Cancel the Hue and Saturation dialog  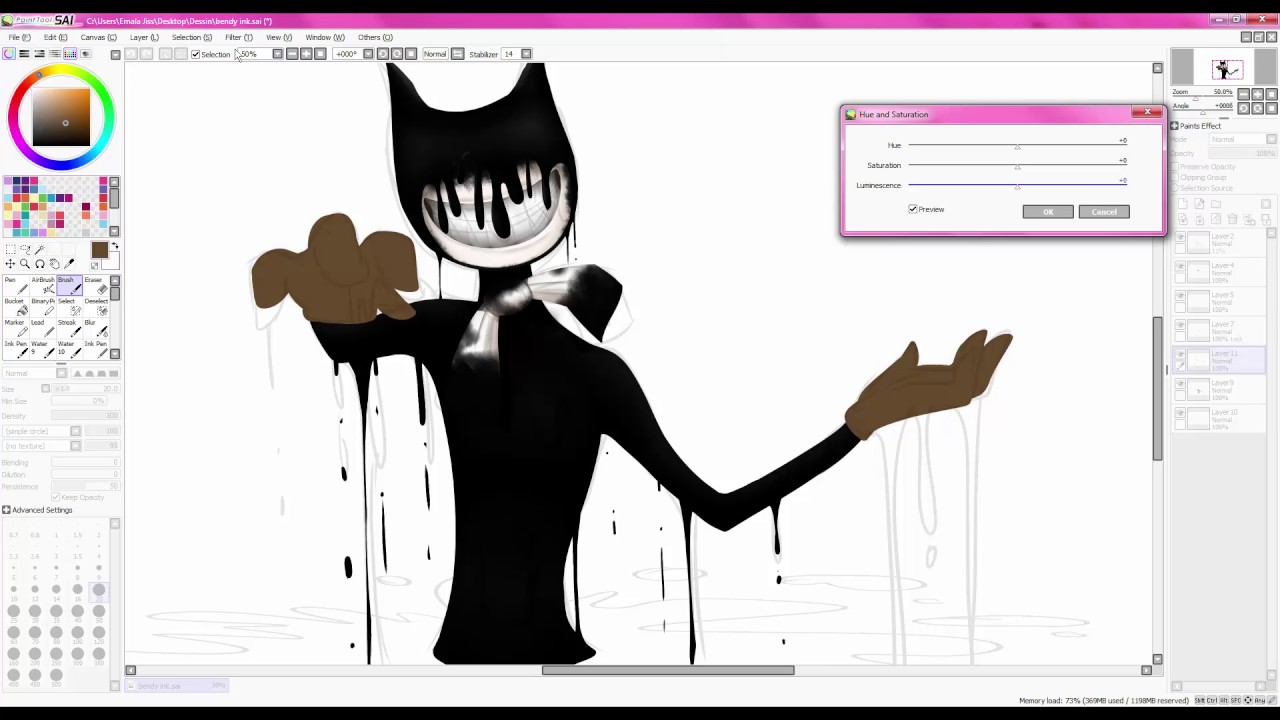[x=1104, y=212]
